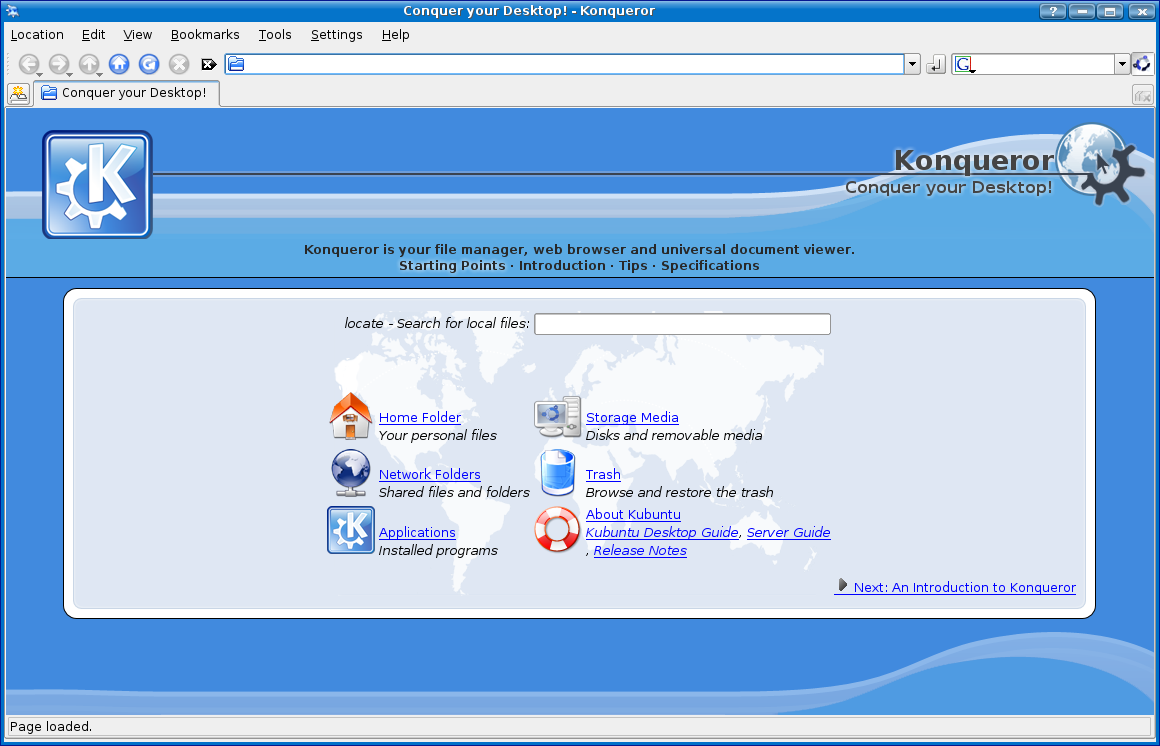Follow the Network Folders link

[429, 474]
